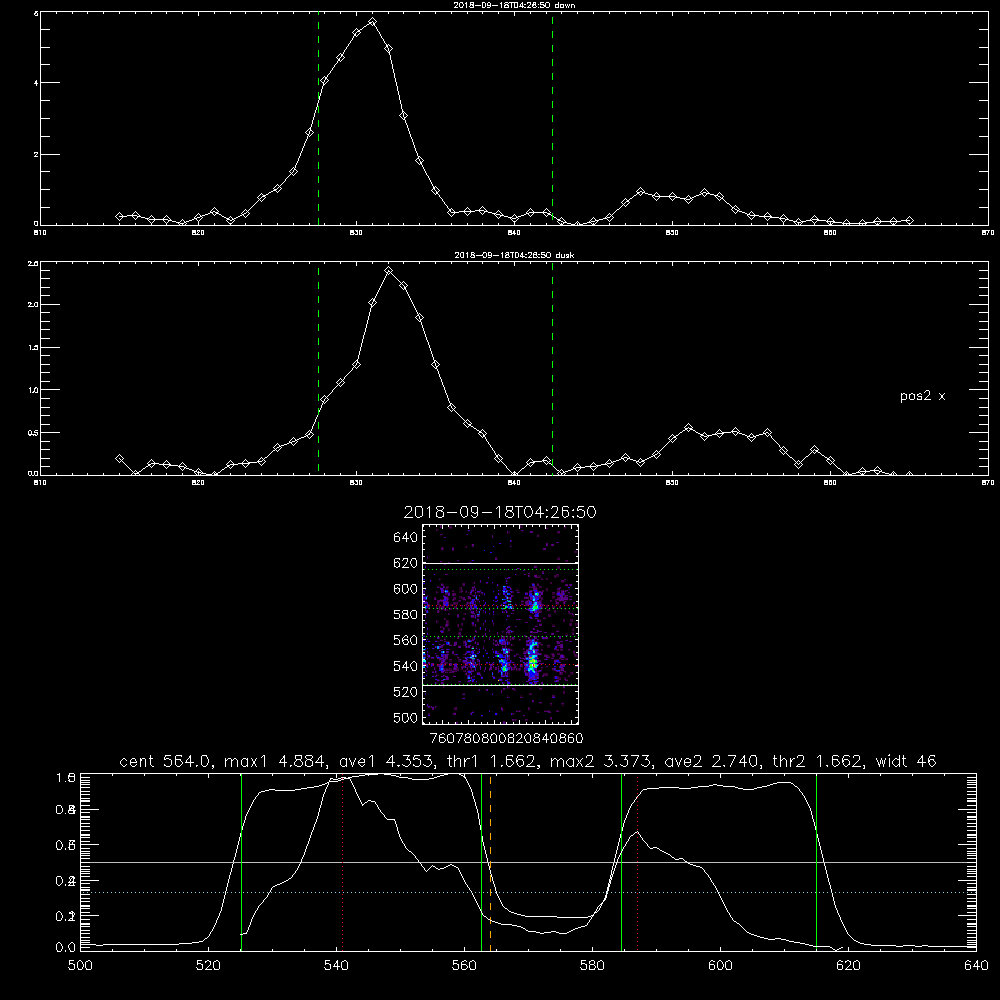Click y-axis label '500' beside the heatmap
Screen dimensions: 1000x1000
coord(406,717)
